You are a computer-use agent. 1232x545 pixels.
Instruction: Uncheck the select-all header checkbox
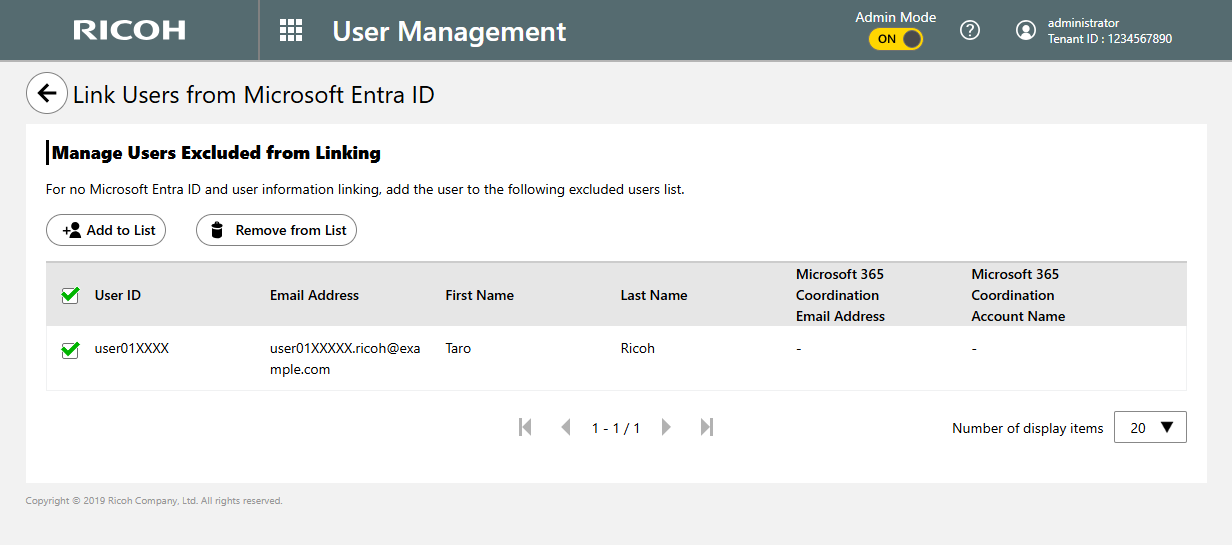coord(70,295)
